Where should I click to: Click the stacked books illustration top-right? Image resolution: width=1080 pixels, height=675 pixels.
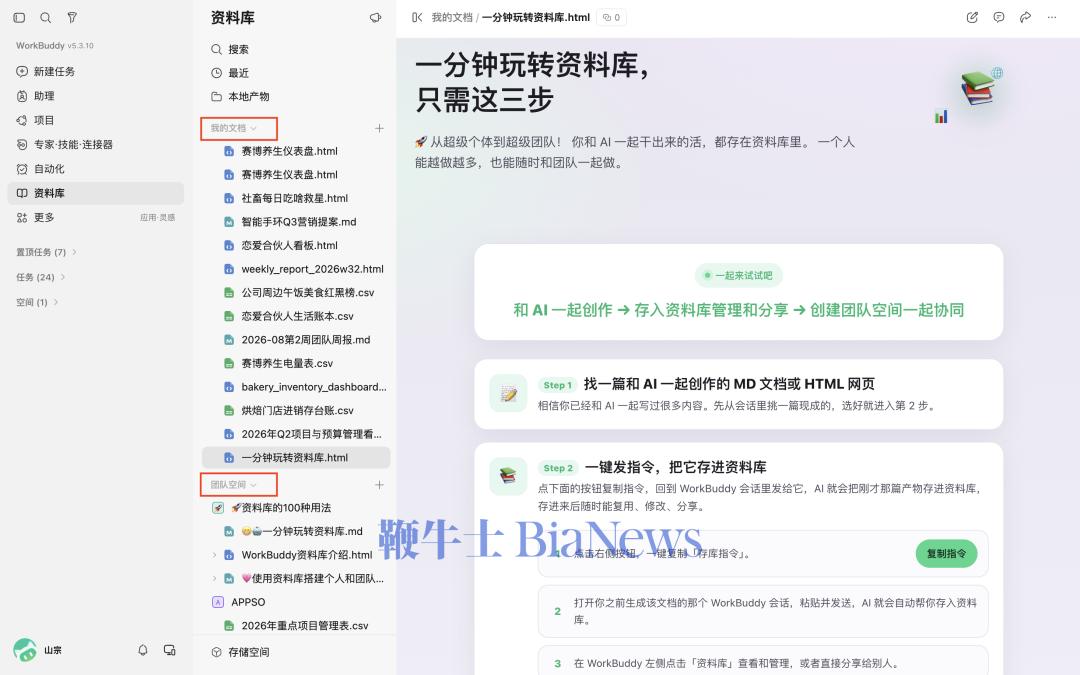pos(977,88)
